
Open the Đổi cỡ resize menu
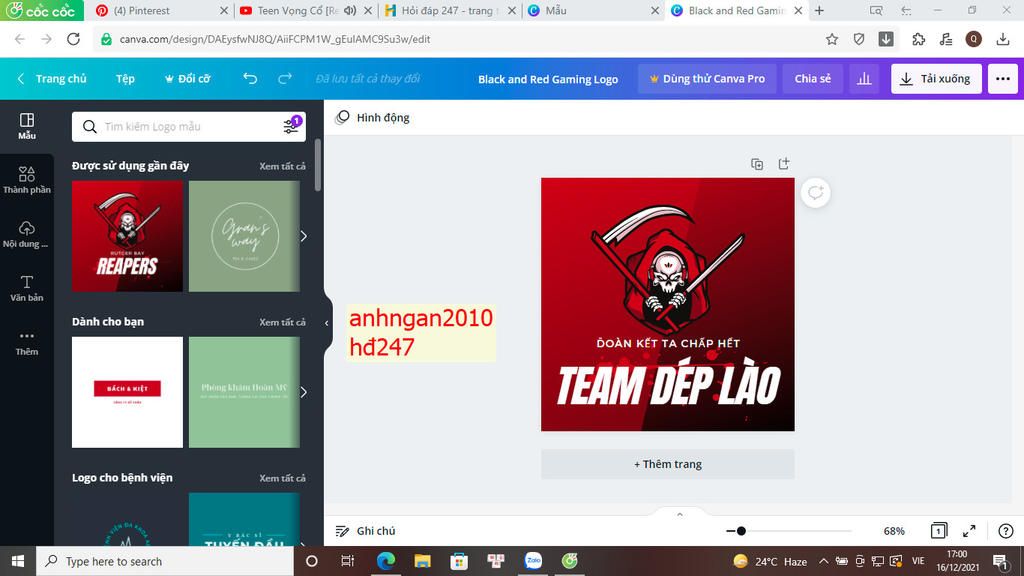click(187, 78)
